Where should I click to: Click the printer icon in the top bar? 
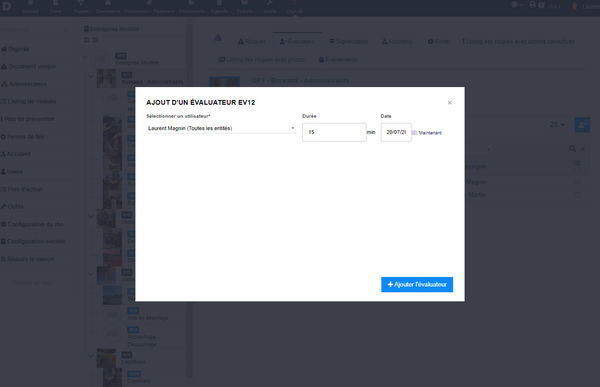(x=532, y=5)
